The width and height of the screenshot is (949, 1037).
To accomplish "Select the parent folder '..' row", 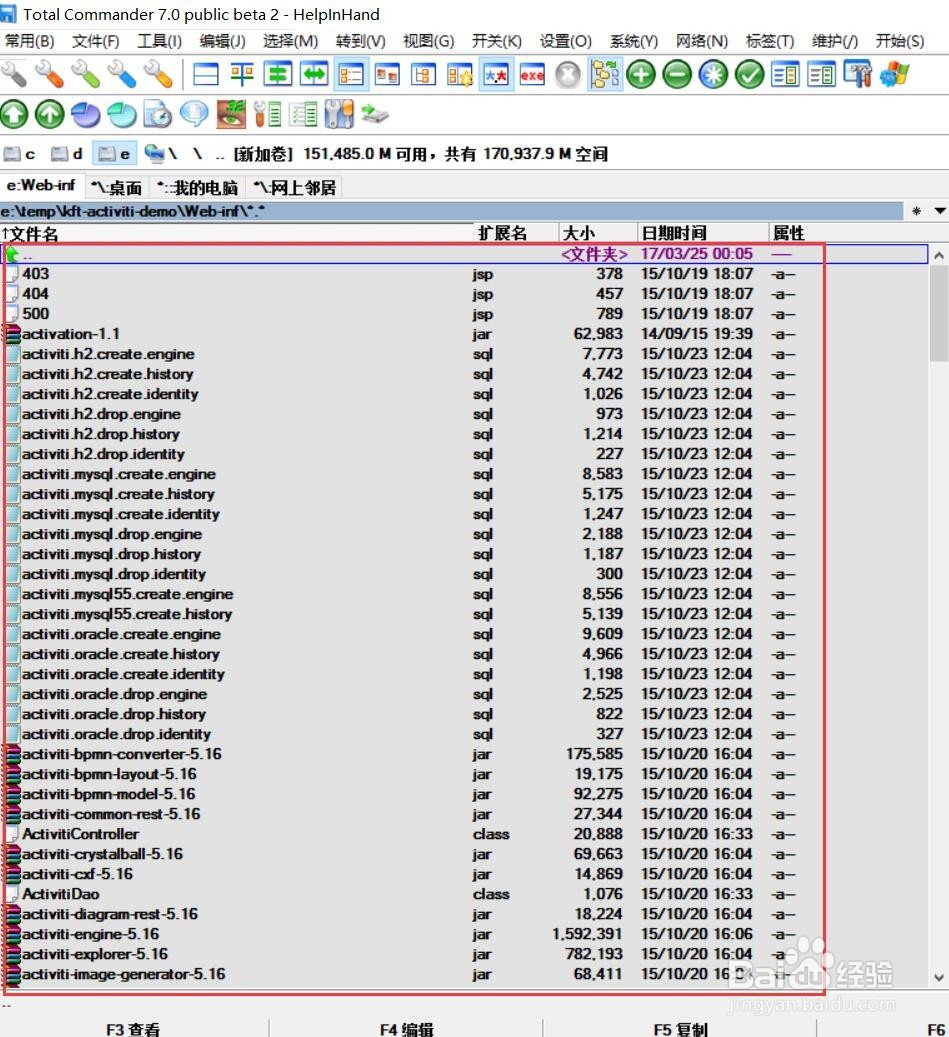I will click(465, 254).
